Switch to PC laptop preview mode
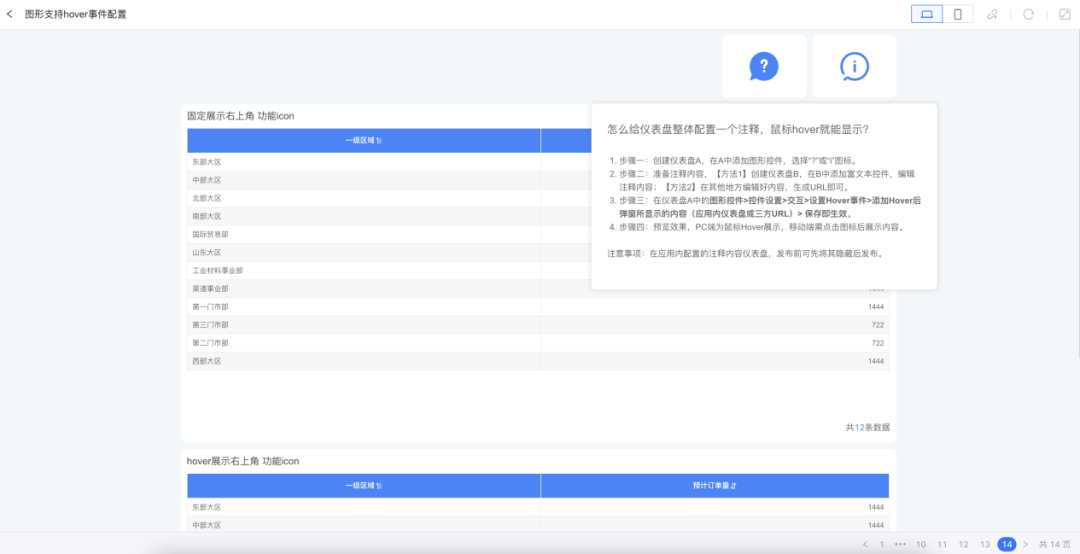 pos(927,14)
